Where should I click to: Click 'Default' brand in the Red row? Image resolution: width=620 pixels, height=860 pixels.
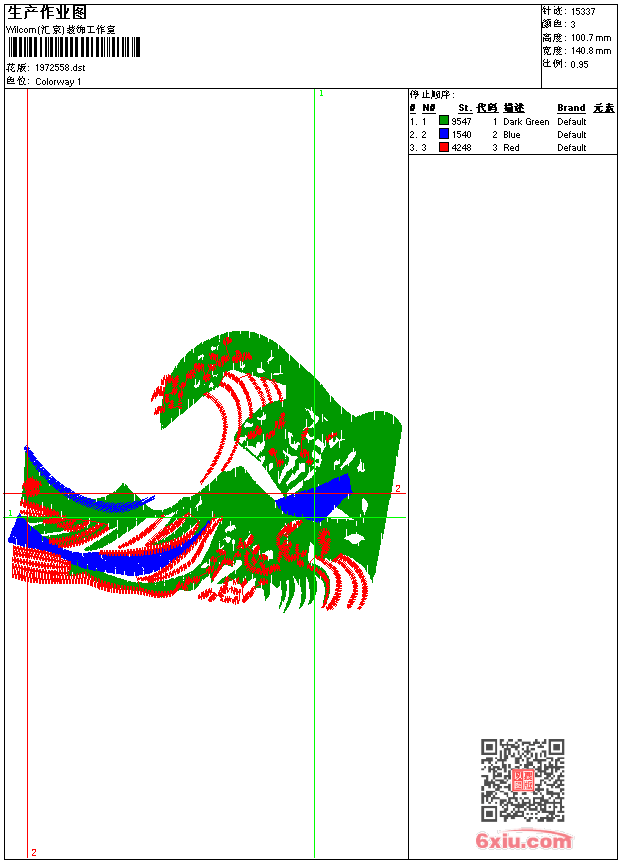click(572, 148)
